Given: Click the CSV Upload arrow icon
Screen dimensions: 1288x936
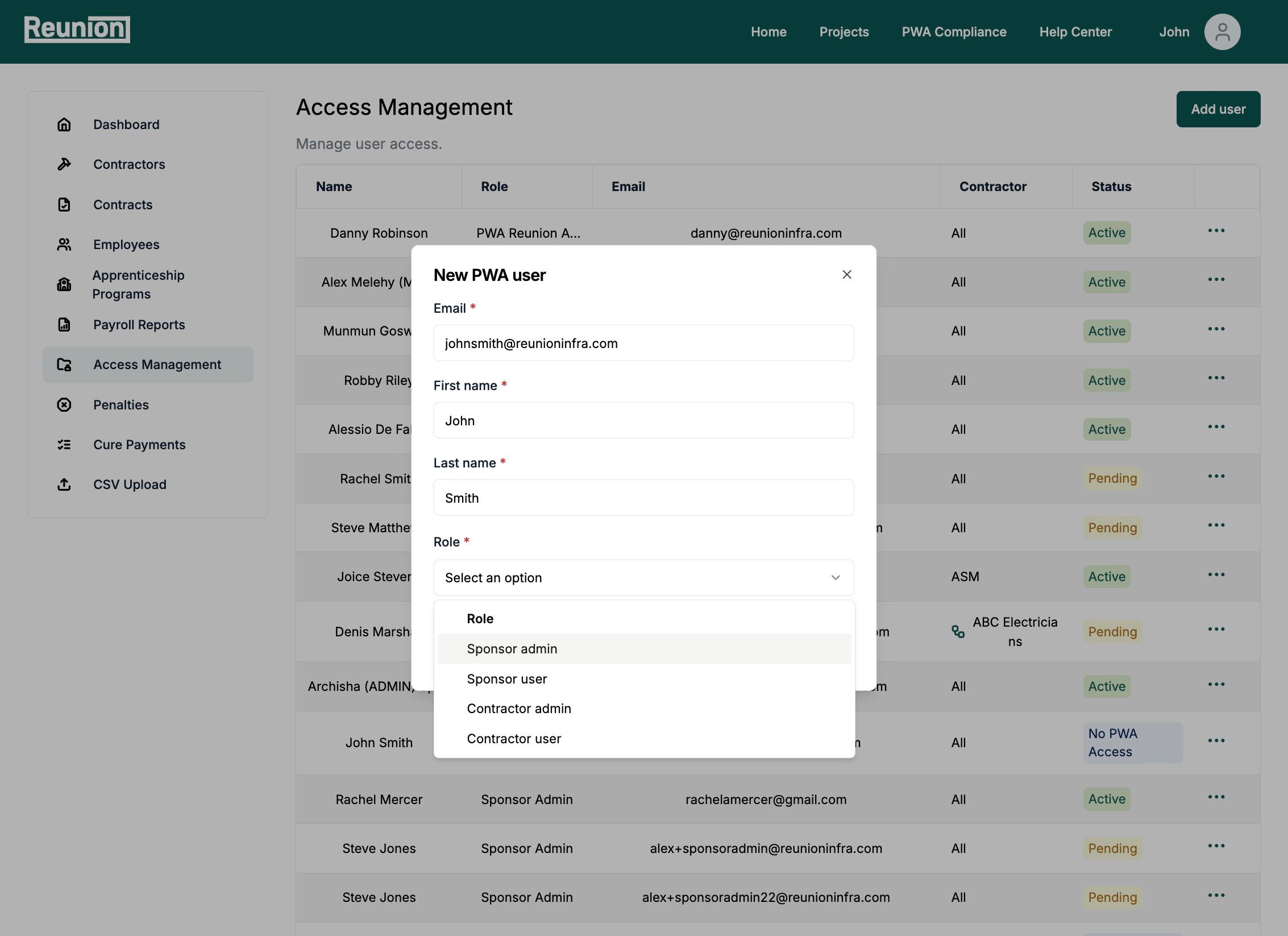Looking at the screenshot, I should [x=64, y=484].
